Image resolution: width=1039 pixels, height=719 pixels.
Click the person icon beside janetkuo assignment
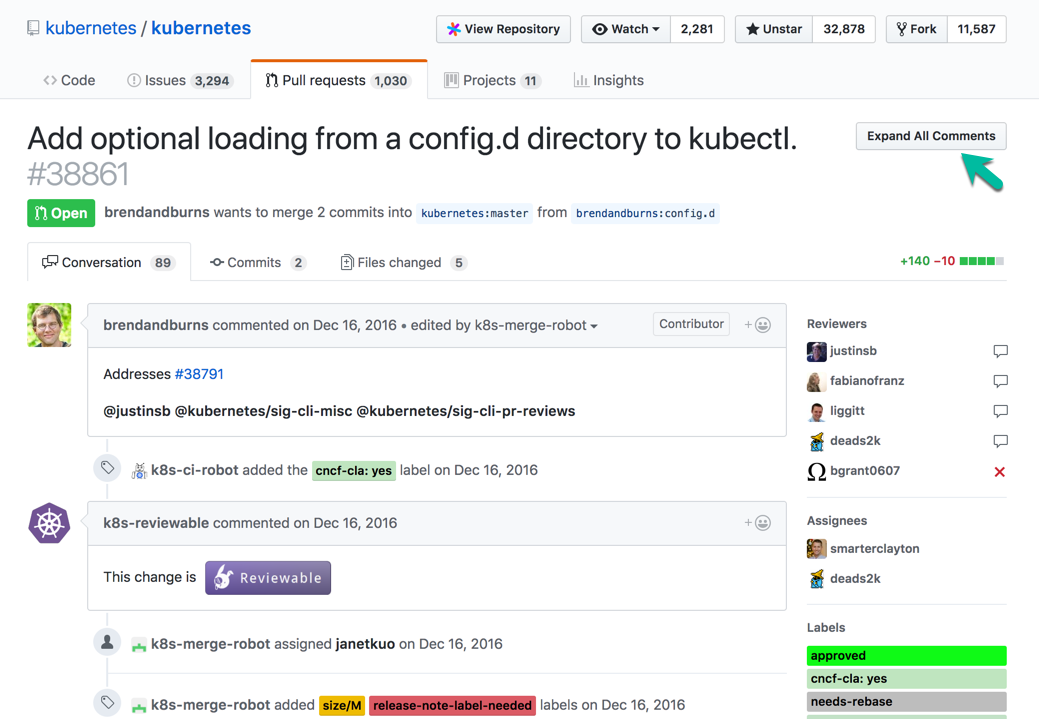[x=107, y=641]
